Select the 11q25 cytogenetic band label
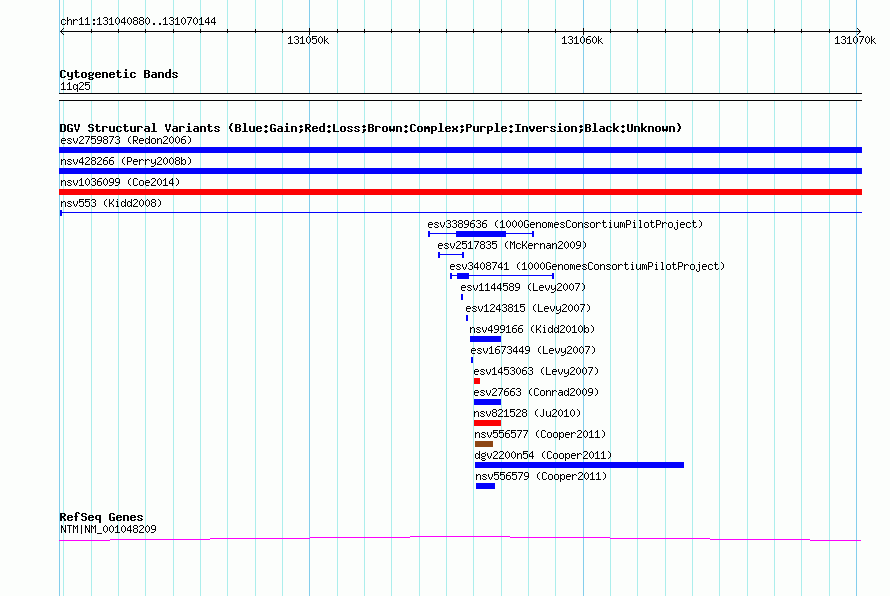 click(x=75, y=86)
